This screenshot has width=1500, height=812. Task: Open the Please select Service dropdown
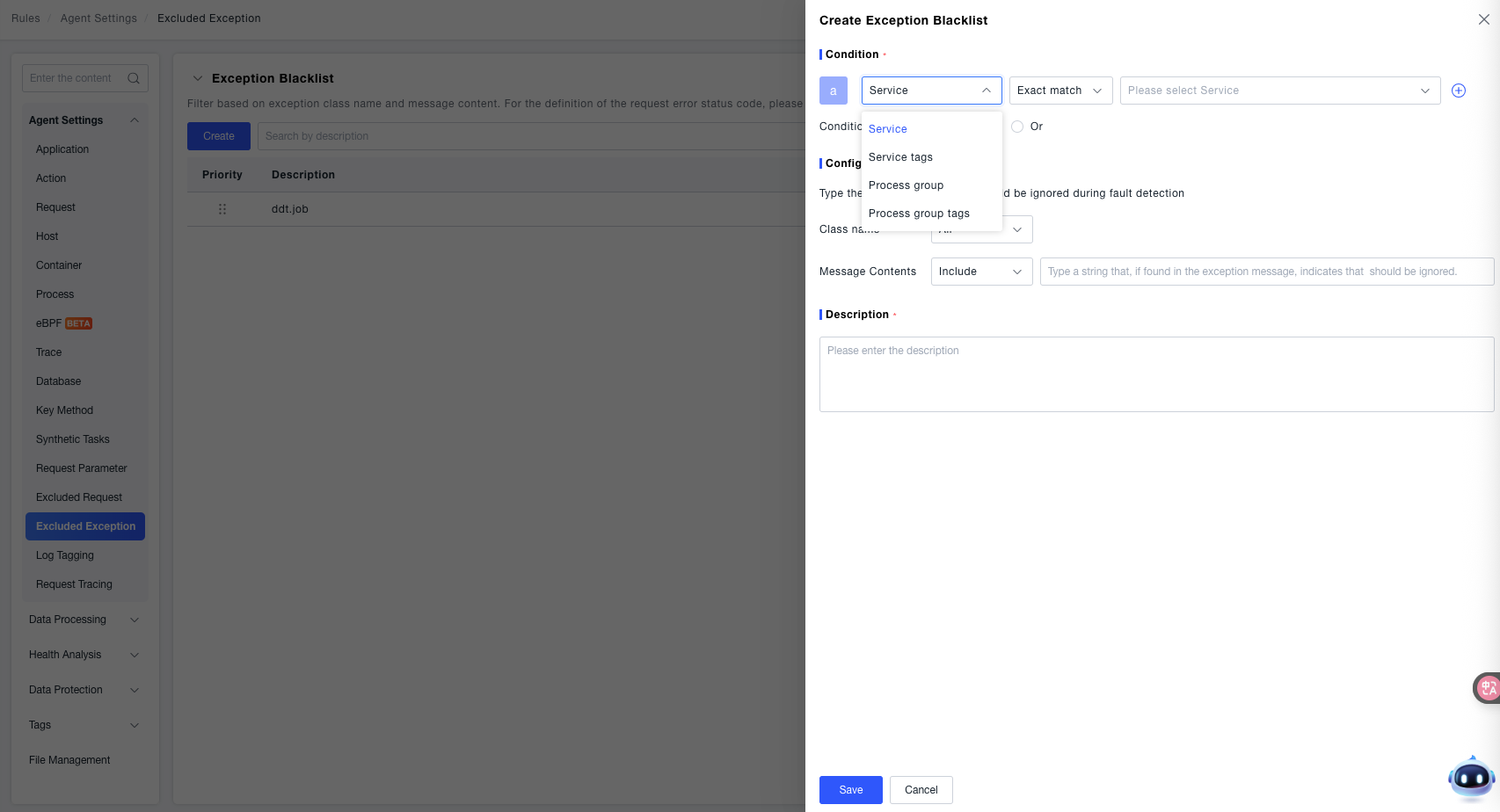pyautogui.click(x=1279, y=91)
